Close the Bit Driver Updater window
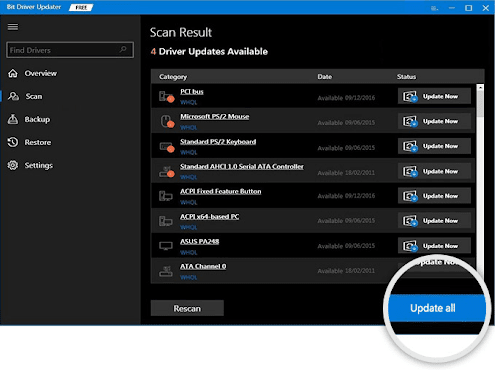Image resolution: width=495 pixels, height=370 pixels. pyautogui.click(x=486, y=8)
